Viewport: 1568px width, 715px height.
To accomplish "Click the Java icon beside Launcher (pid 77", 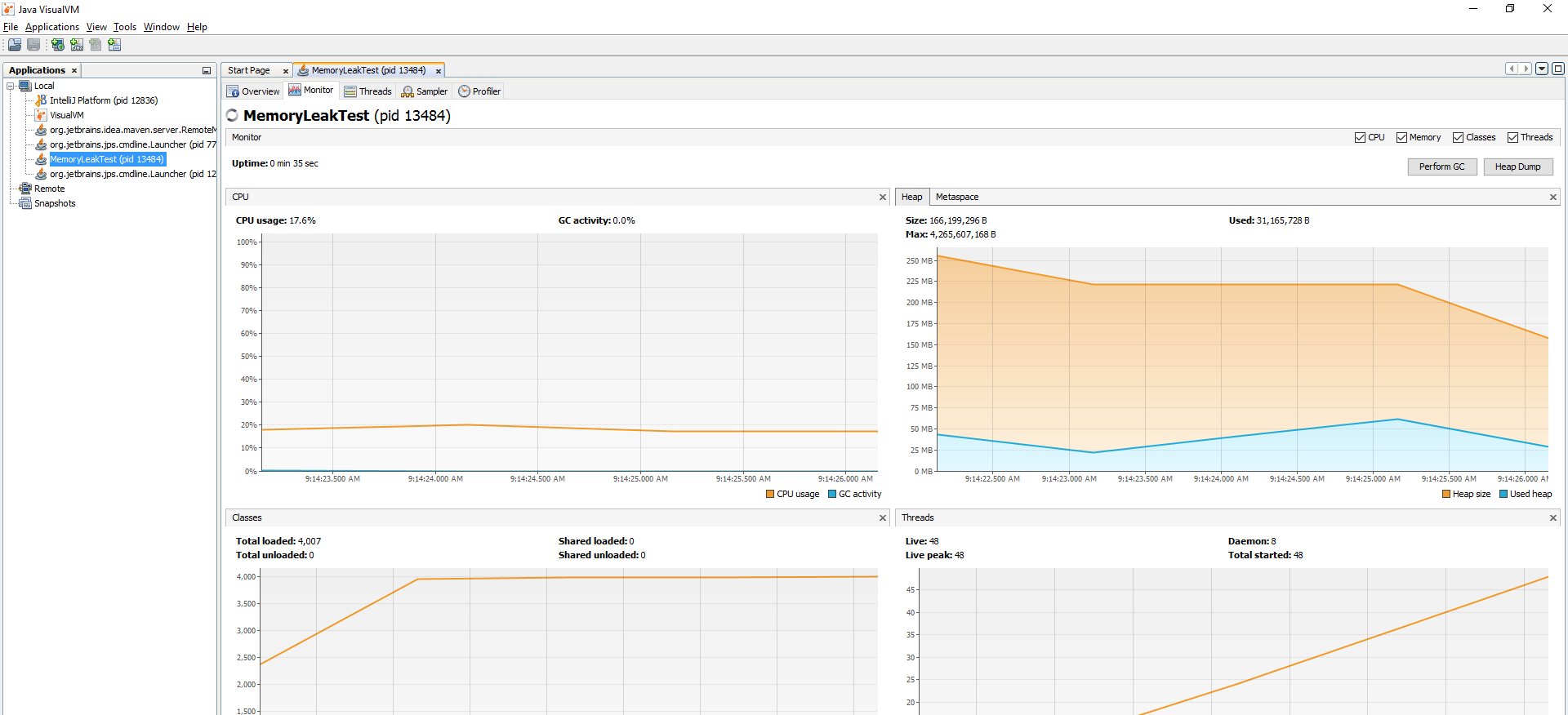I will pos(41,144).
